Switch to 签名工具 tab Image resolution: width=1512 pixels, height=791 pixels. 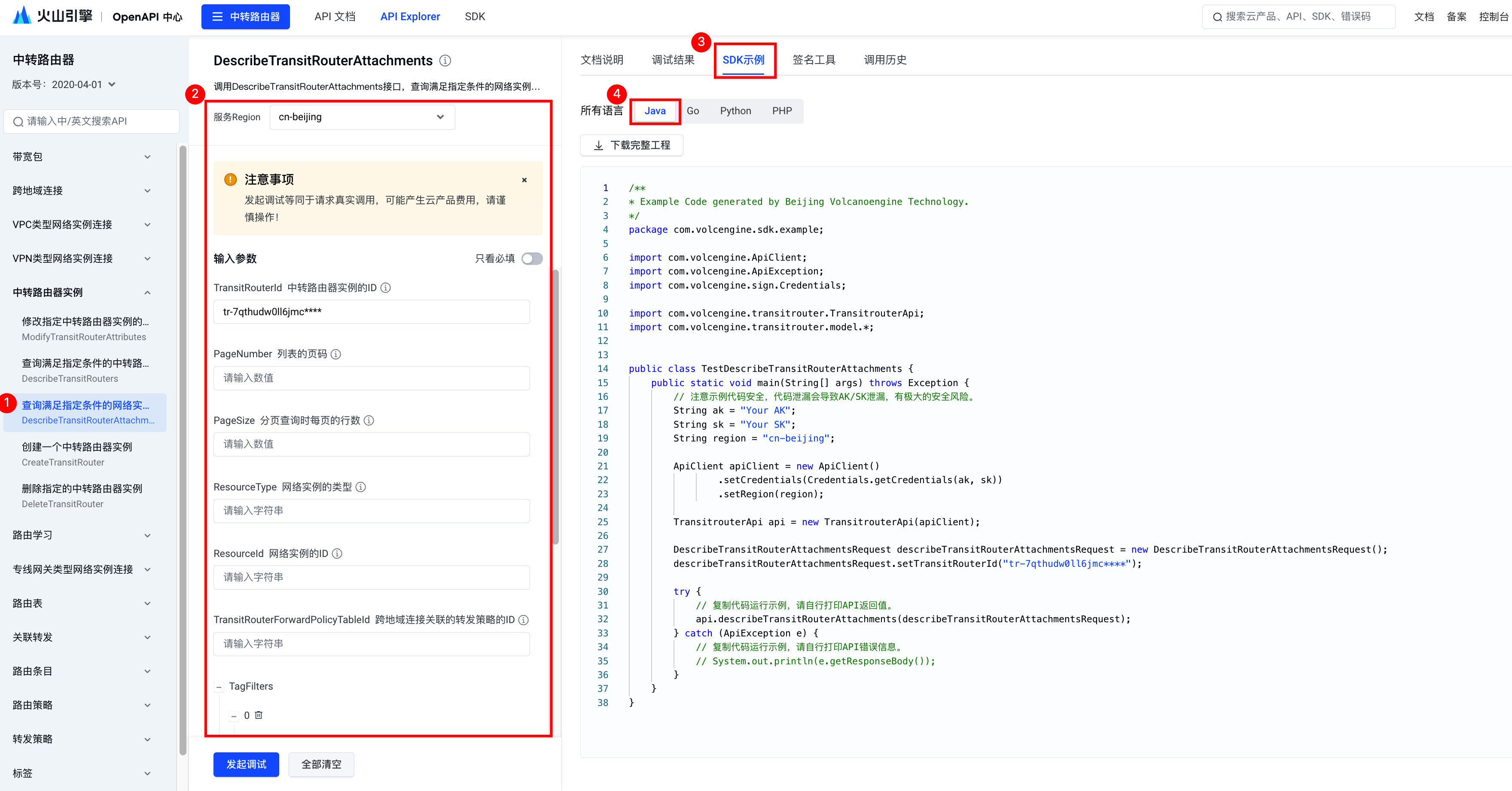pyautogui.click(x=814, y=60)
